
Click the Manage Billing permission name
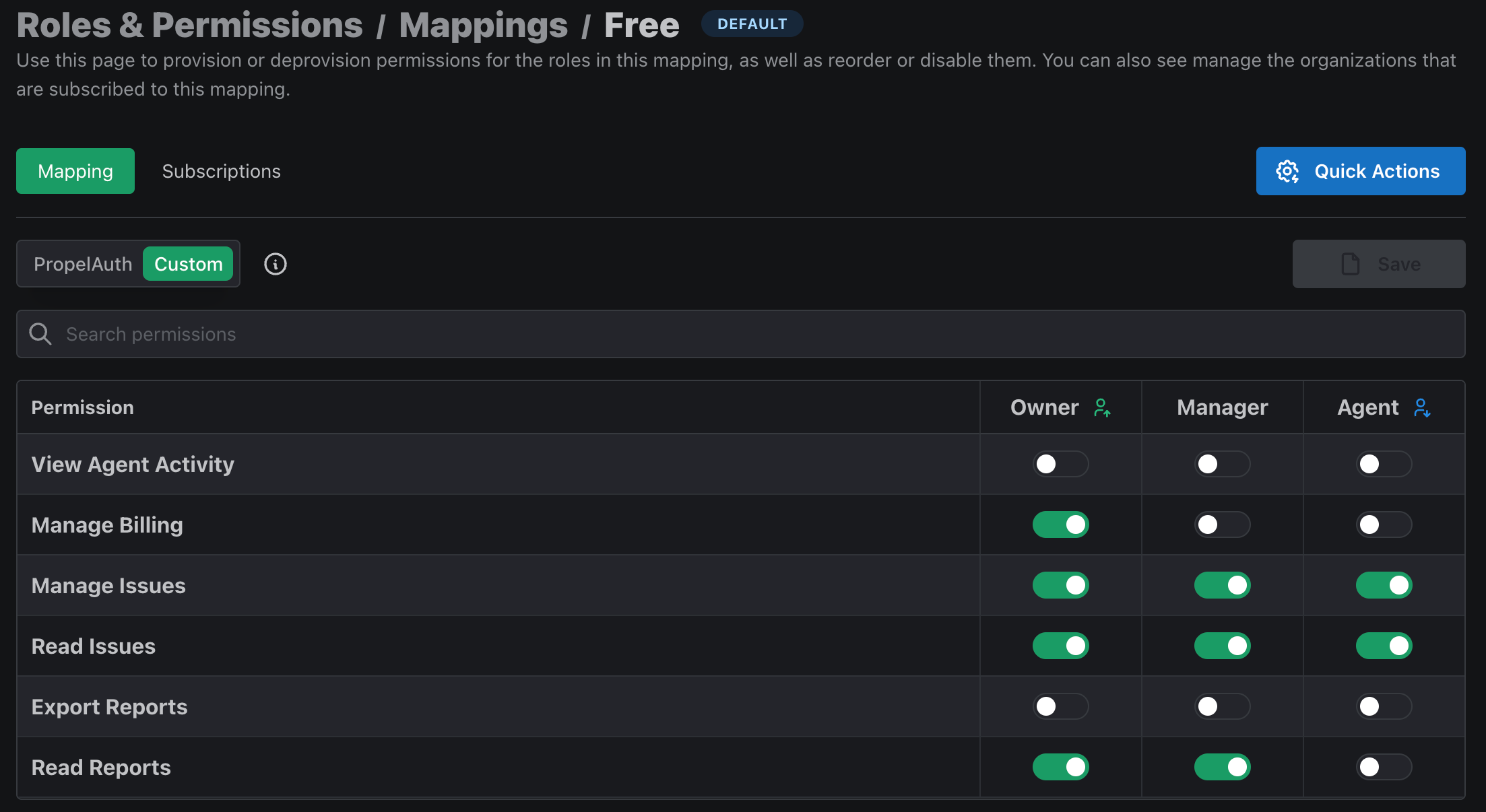[107, 525]
